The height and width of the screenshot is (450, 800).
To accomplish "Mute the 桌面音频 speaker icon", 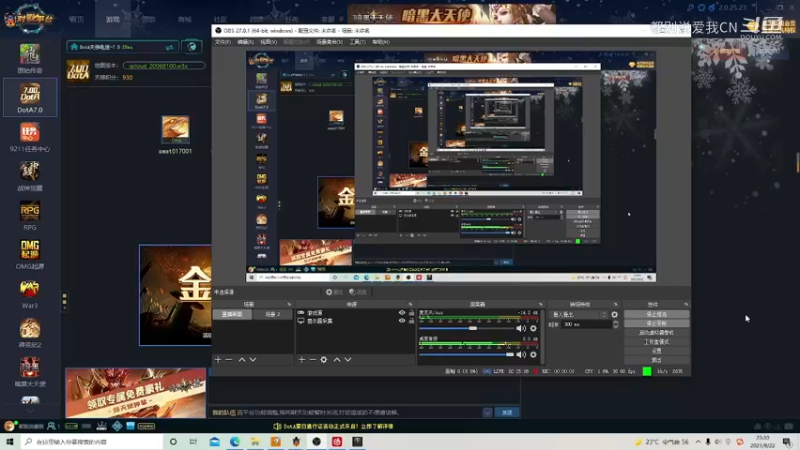I will [521, 355].
